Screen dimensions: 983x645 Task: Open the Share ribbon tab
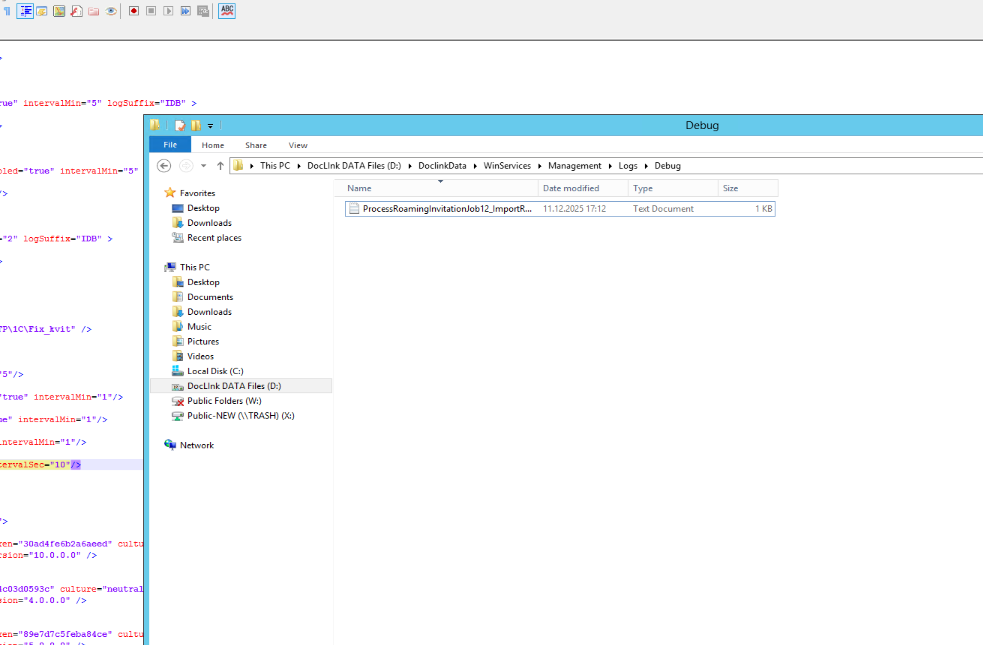pyautogui.click(x=256, y=145)
